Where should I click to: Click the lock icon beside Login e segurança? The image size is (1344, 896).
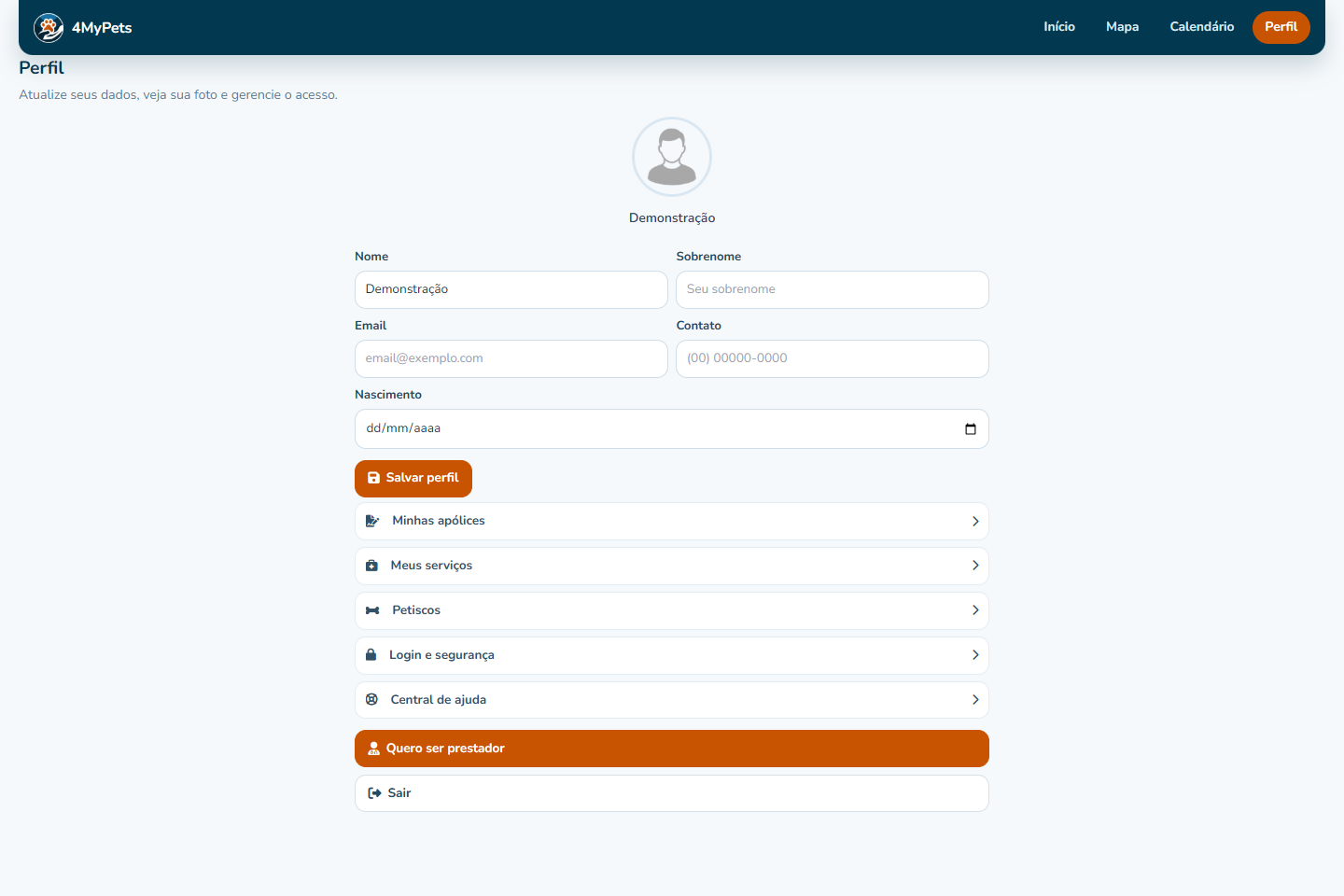[x=371, y=655]
